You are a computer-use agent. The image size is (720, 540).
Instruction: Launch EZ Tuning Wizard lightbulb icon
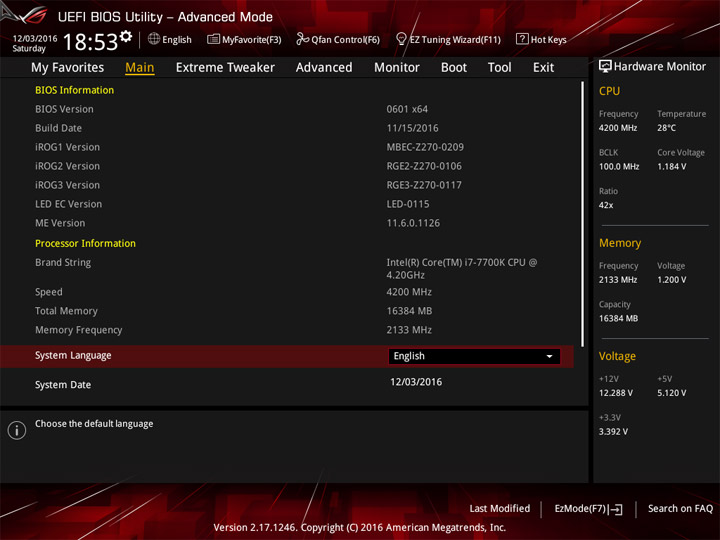click(x=401, y=39)
